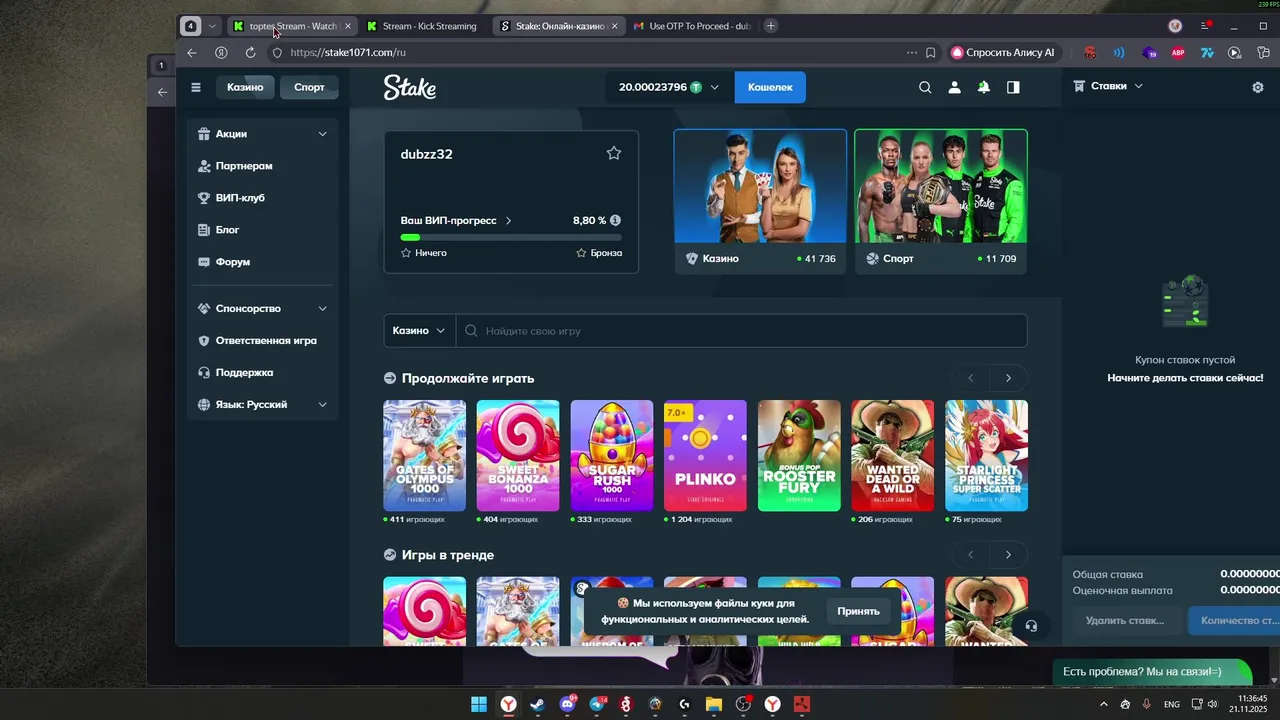The width and height of the screenshot is (1280, 720).
Task: Switch to the Спорт section tab
Action: [x=309, y=87]
